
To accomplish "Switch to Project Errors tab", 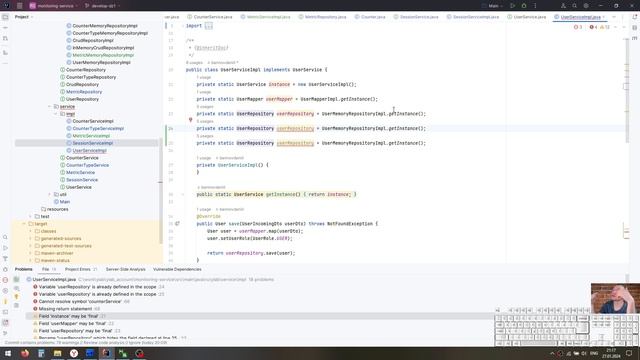I will 81,269.
